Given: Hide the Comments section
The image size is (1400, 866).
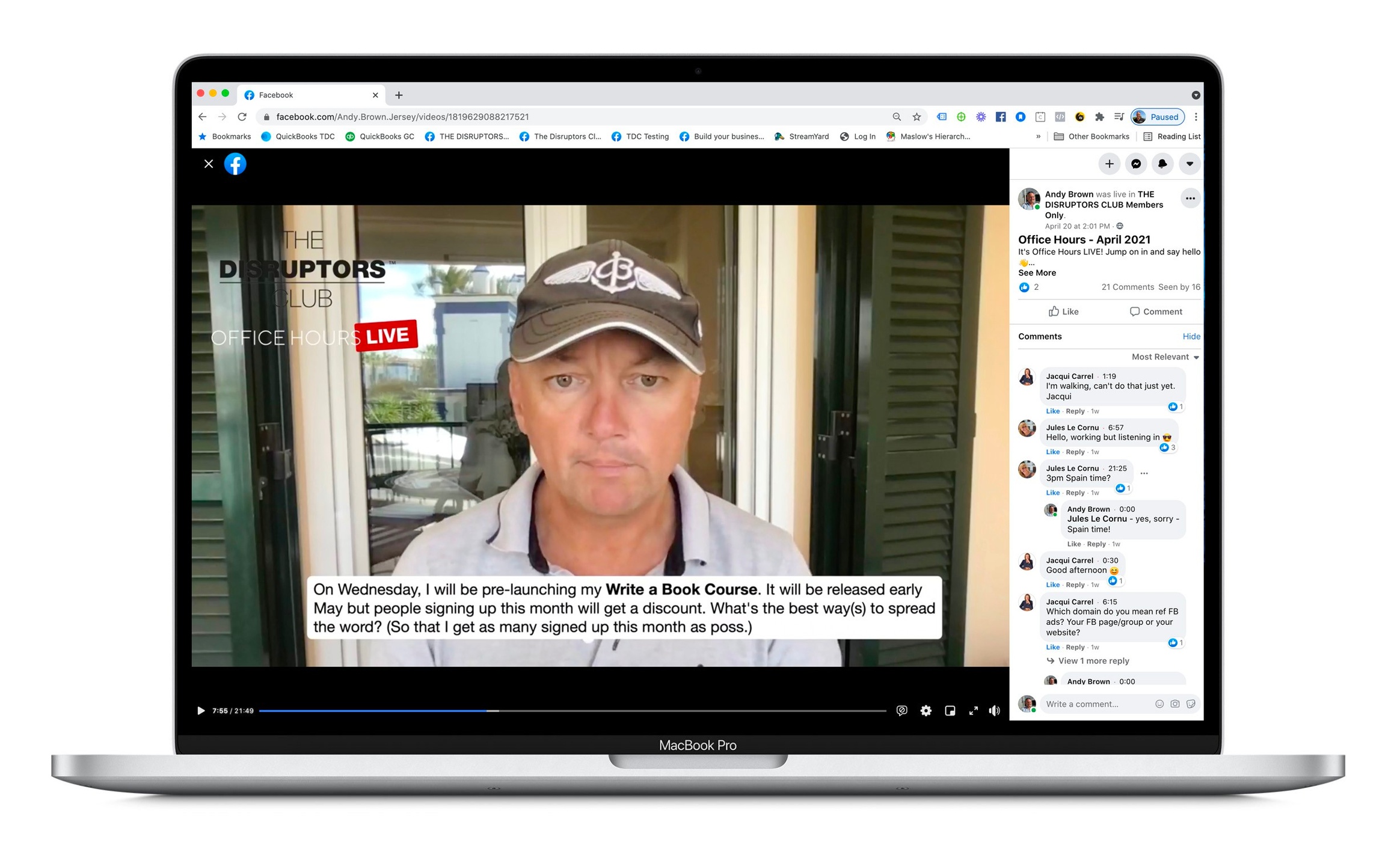Looking at the screenshot, I should (x=1191, y=336).
